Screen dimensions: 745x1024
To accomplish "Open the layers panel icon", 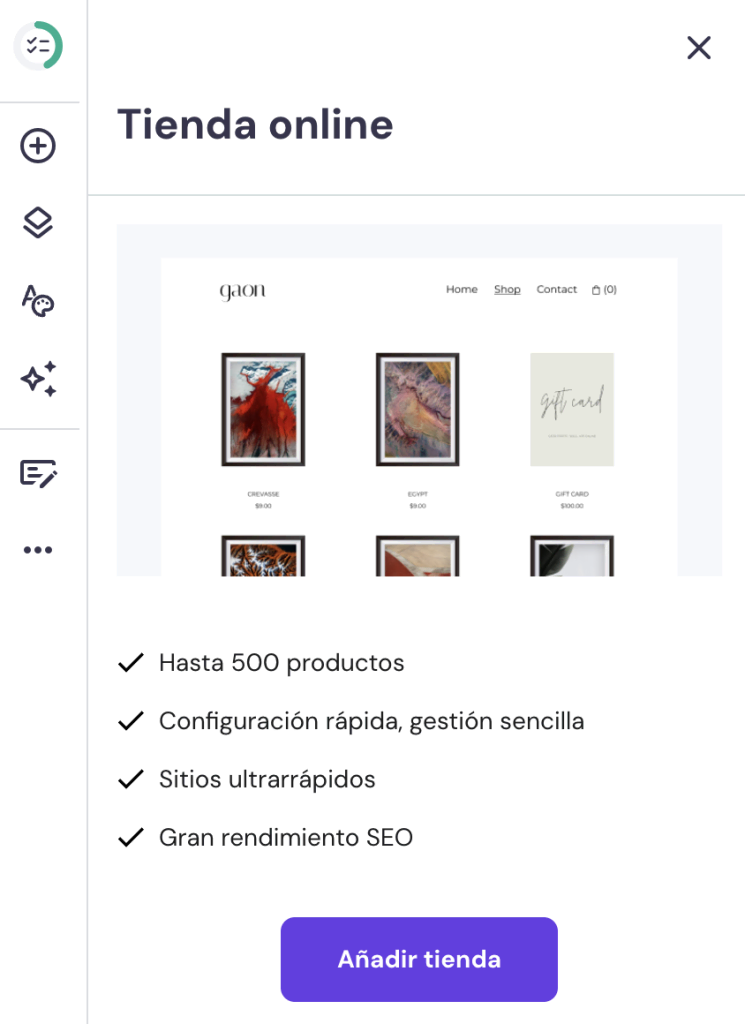I will pyautogui.click(x=38, y=223).
